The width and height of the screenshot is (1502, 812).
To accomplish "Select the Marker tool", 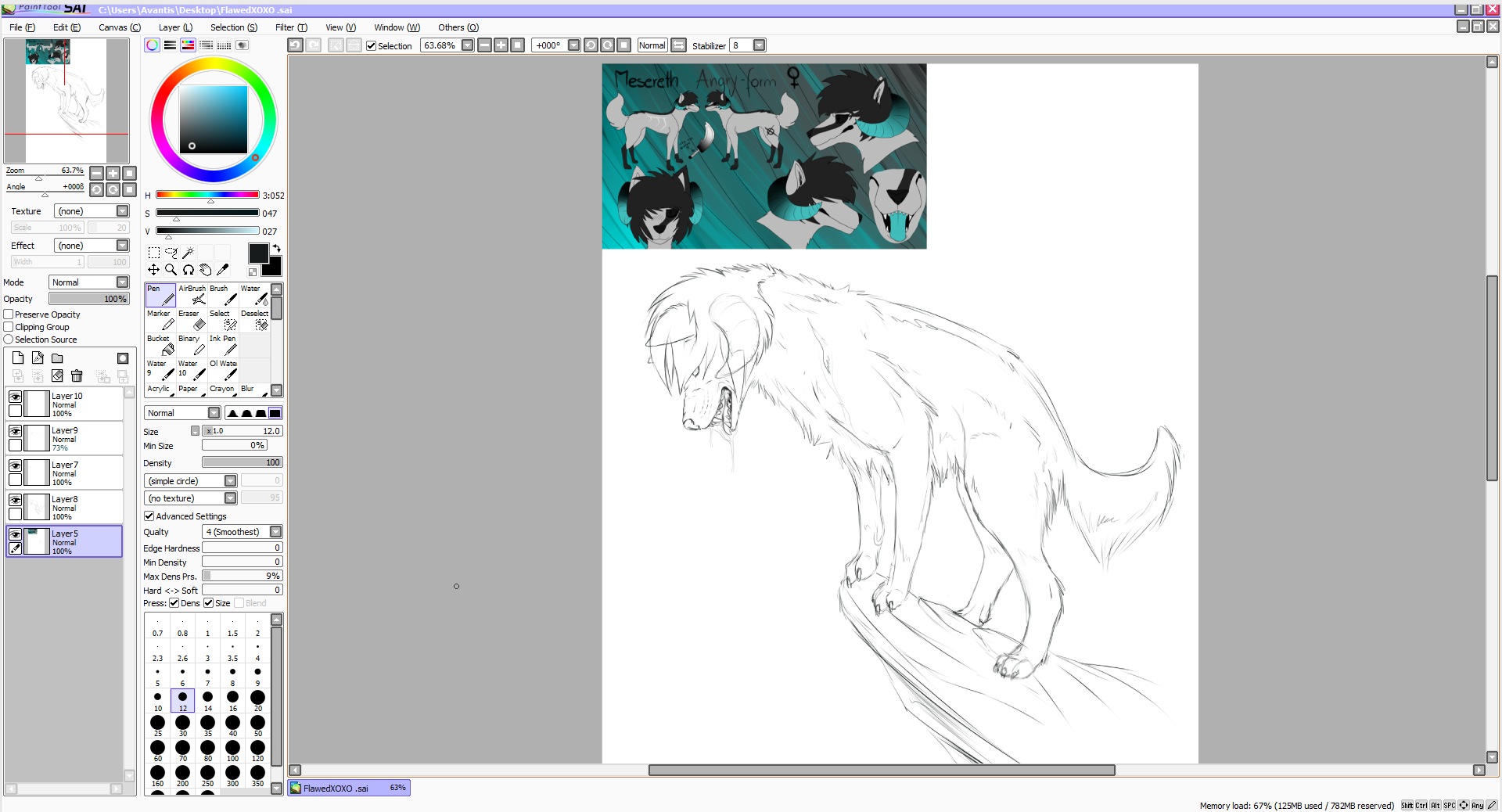I will tap(160, 320).
